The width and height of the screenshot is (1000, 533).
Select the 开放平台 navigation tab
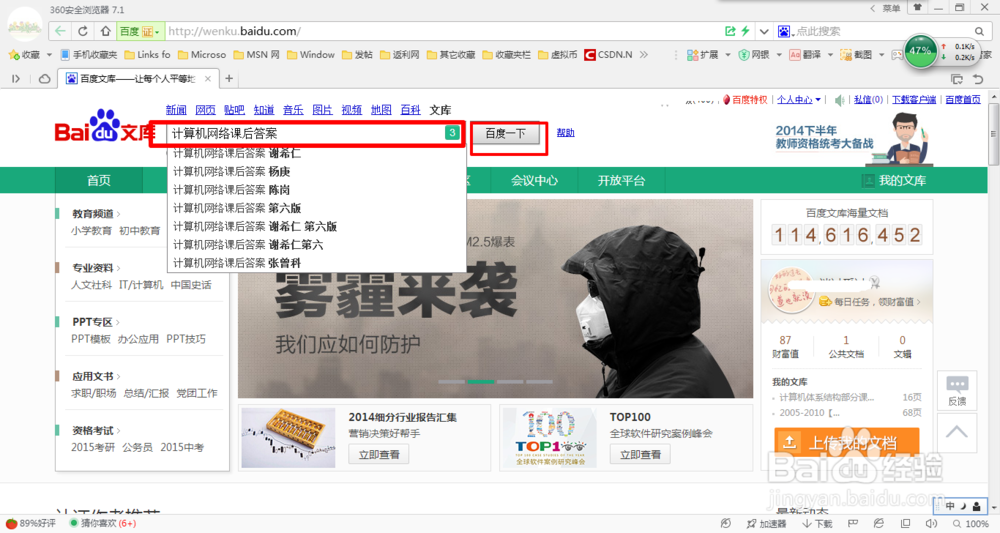pyautogui.click(x=621, y=180)
